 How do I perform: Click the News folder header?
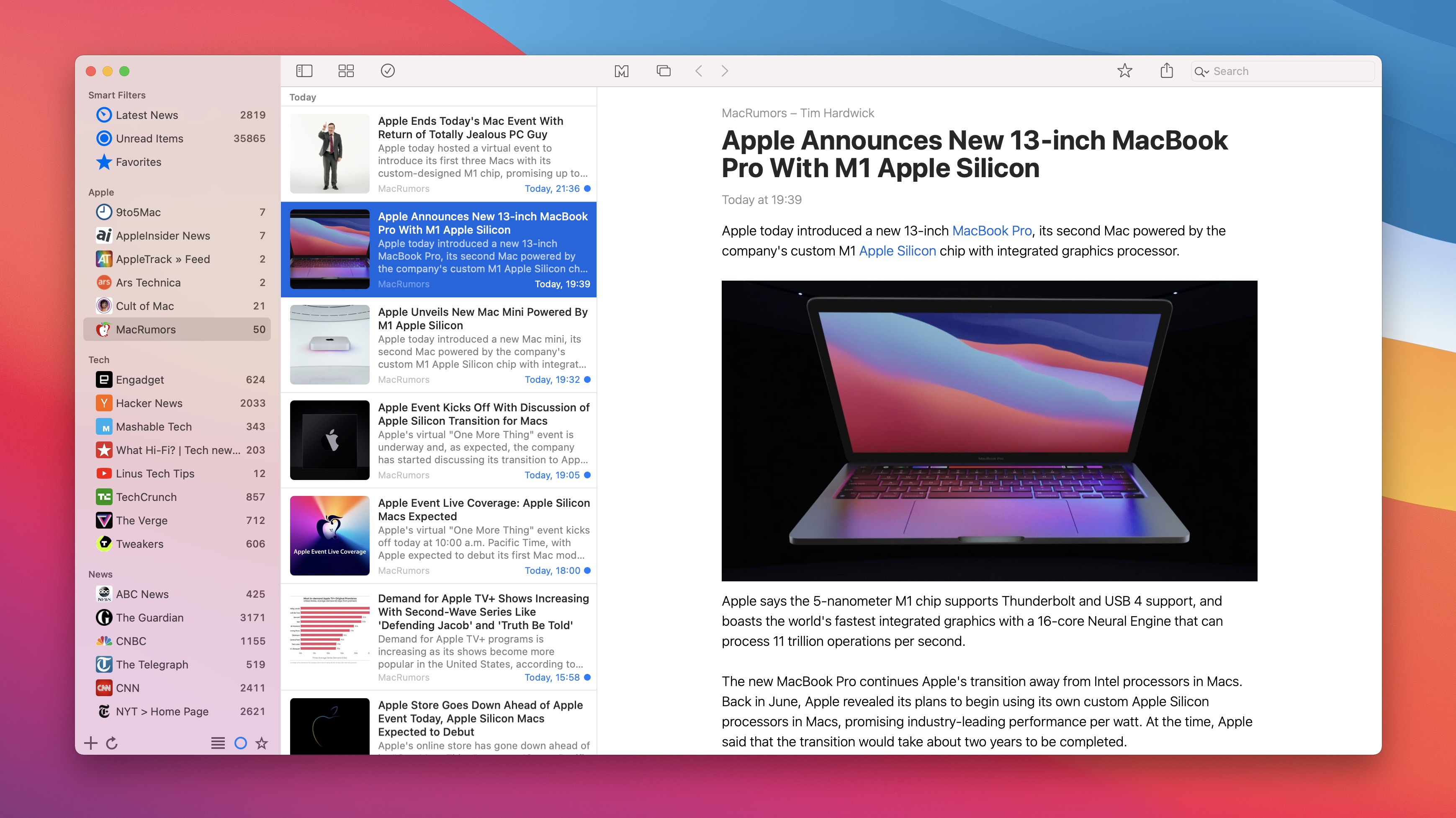click(100, 574)
